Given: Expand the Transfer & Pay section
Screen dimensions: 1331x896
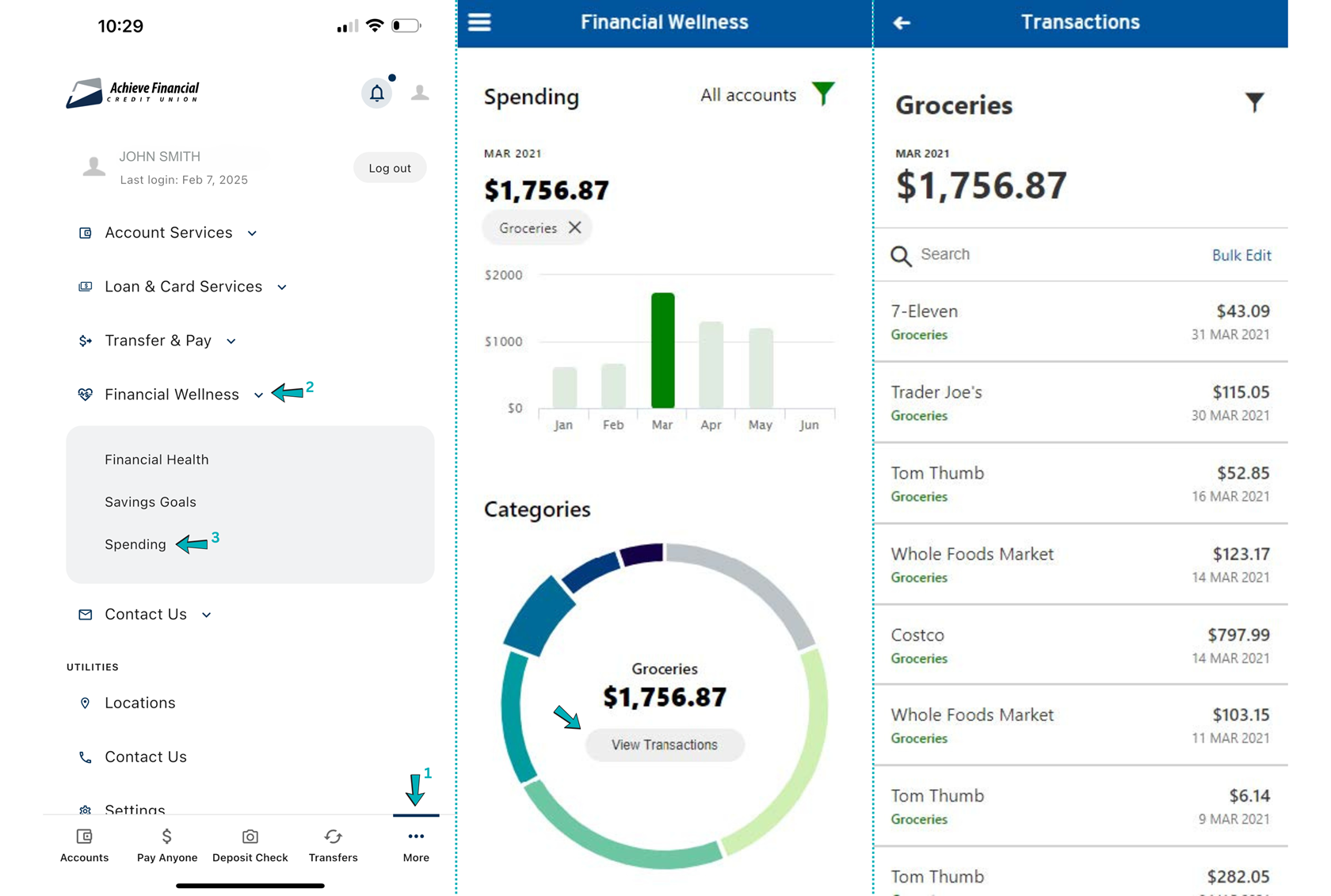Looking at the screenshot, I should click(x=231, y=341).
